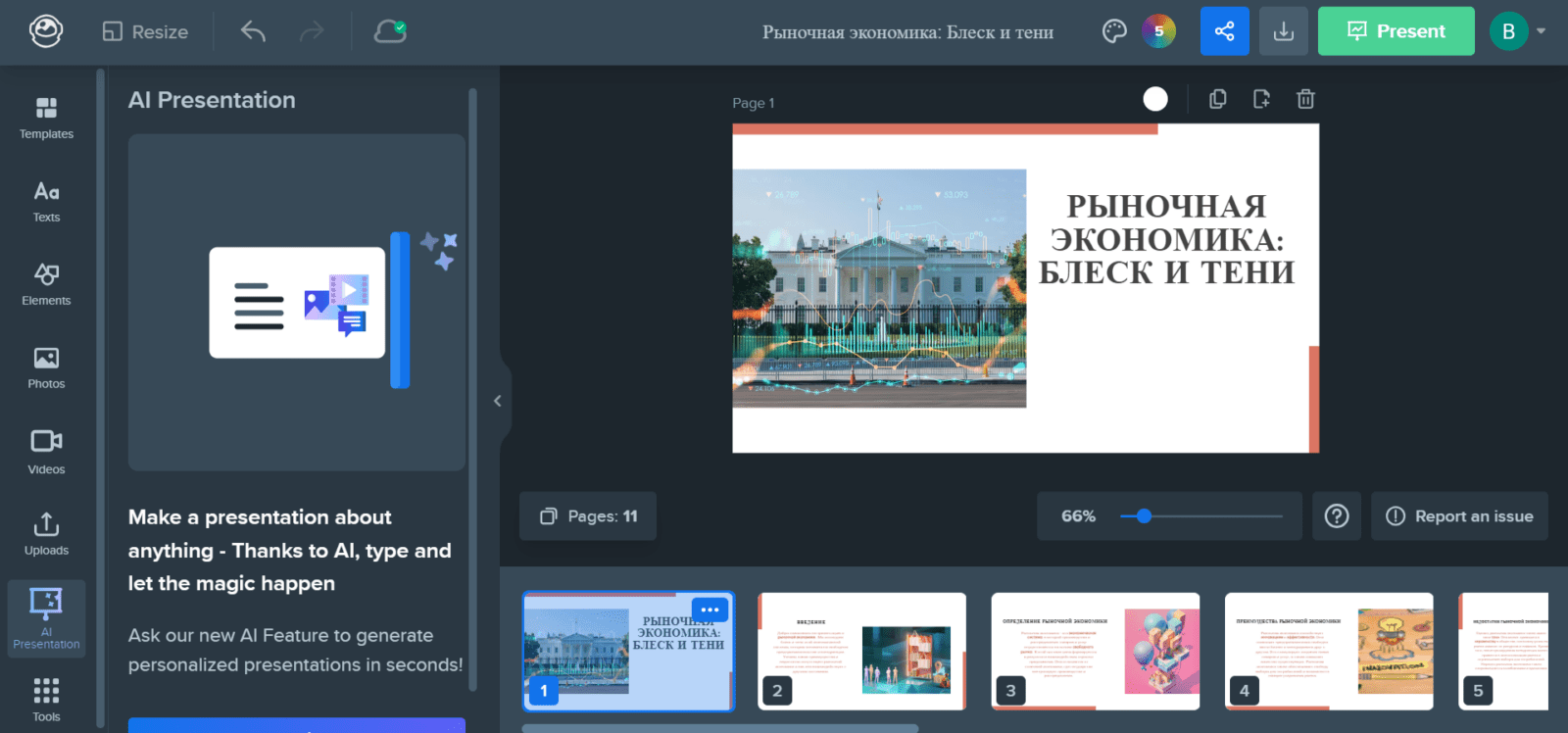The width and height of the screenshot is (1568, 733).
Task: Open the Elements panel
Action: (x=46, y=285)
